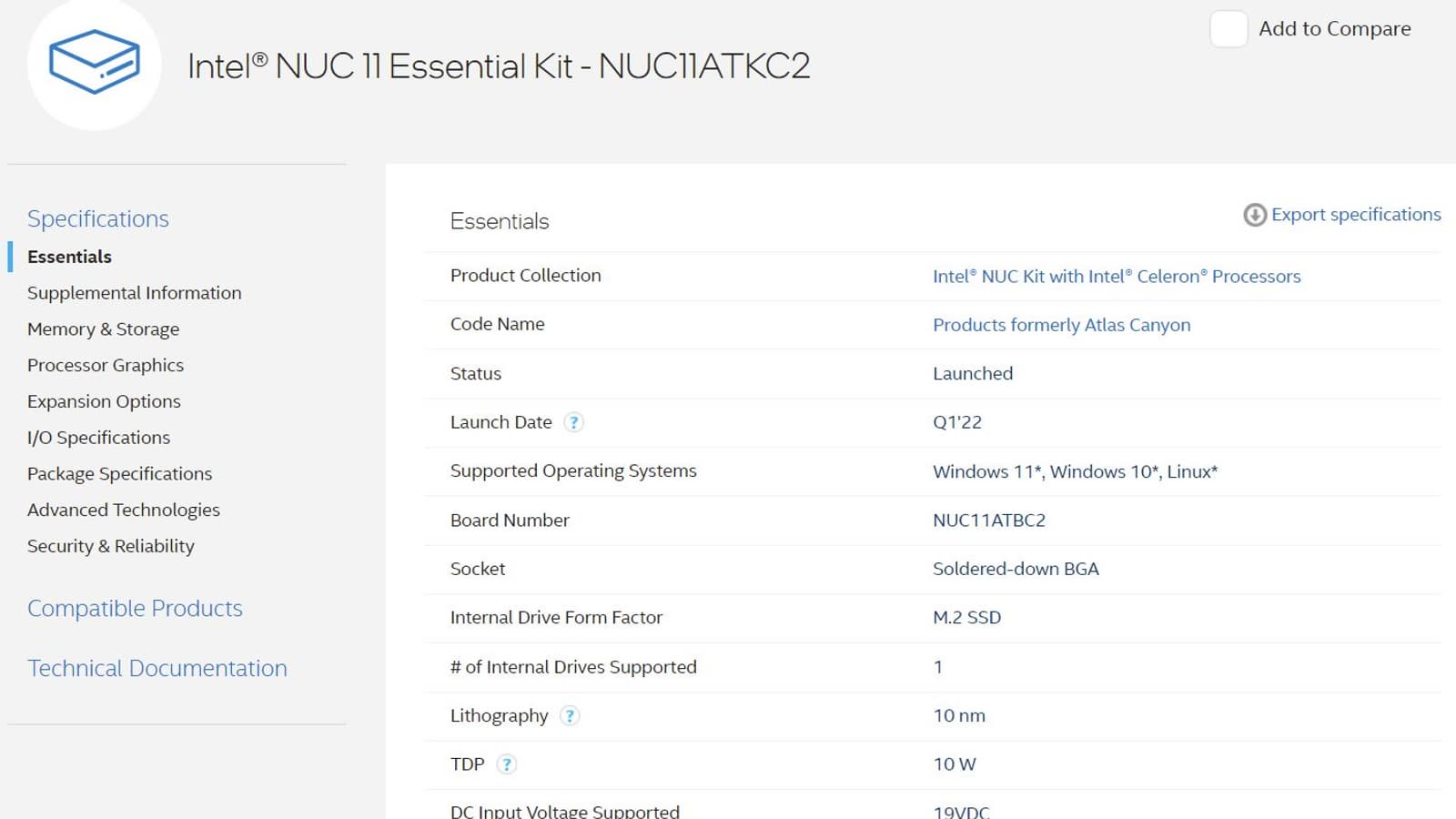Viewport: 1456px width, 819px height.
Task: Click the Export specifications download icon
Action: coord(1255,215)
